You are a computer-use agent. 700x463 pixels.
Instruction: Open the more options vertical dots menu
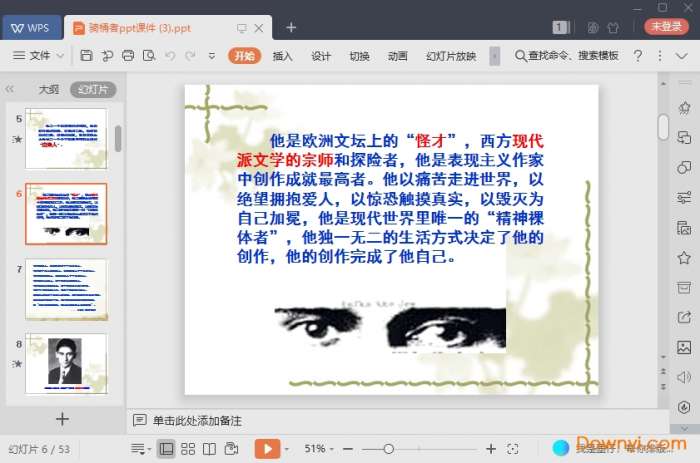(x=660, y=56)
